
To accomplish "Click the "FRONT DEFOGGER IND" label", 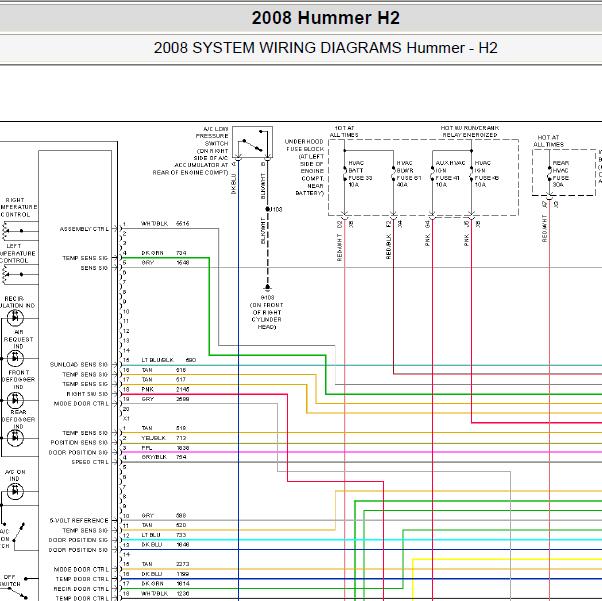I will [x=18, y=379].
